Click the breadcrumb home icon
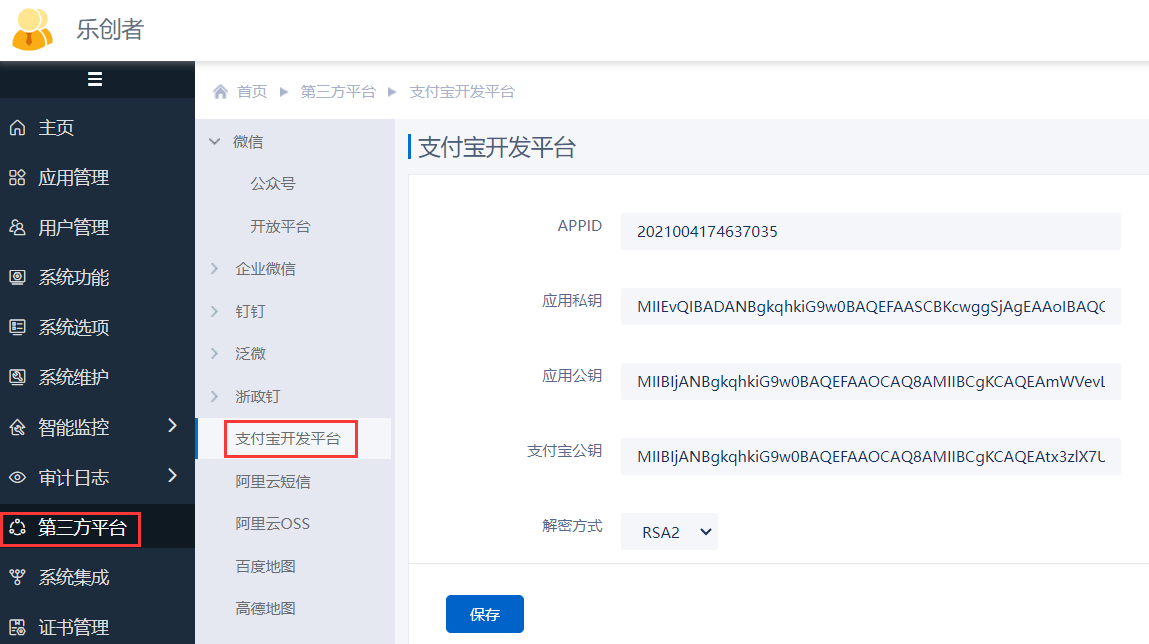 coord(221,92)
